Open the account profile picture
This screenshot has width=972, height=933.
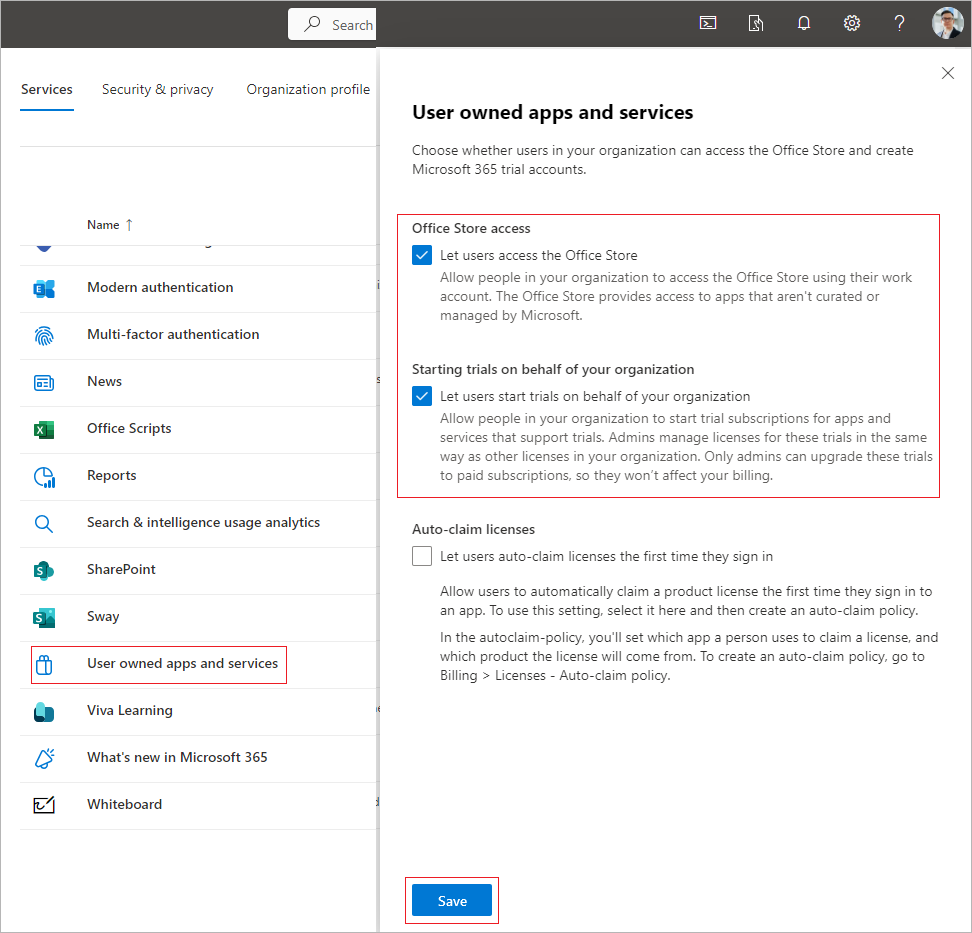pyautogui.click(x=948, y=24)
